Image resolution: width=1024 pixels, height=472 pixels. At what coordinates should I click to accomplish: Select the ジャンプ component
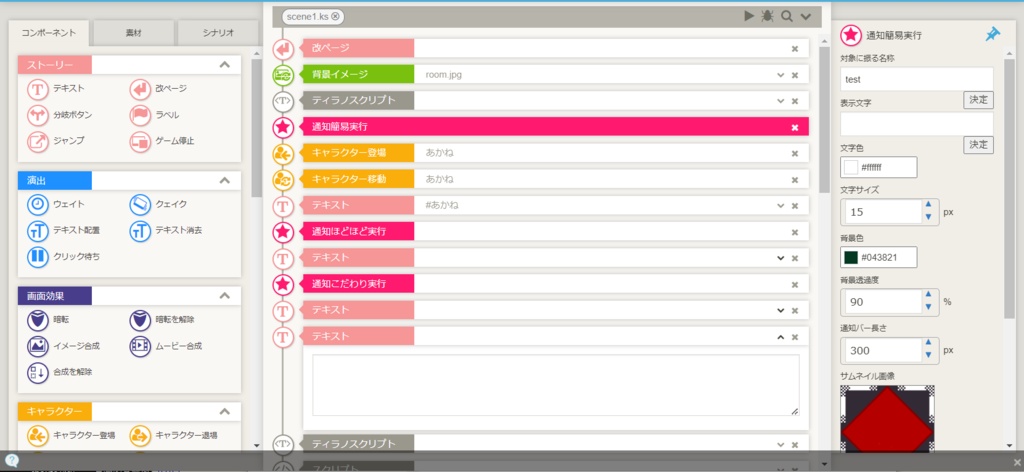[55, 141]
